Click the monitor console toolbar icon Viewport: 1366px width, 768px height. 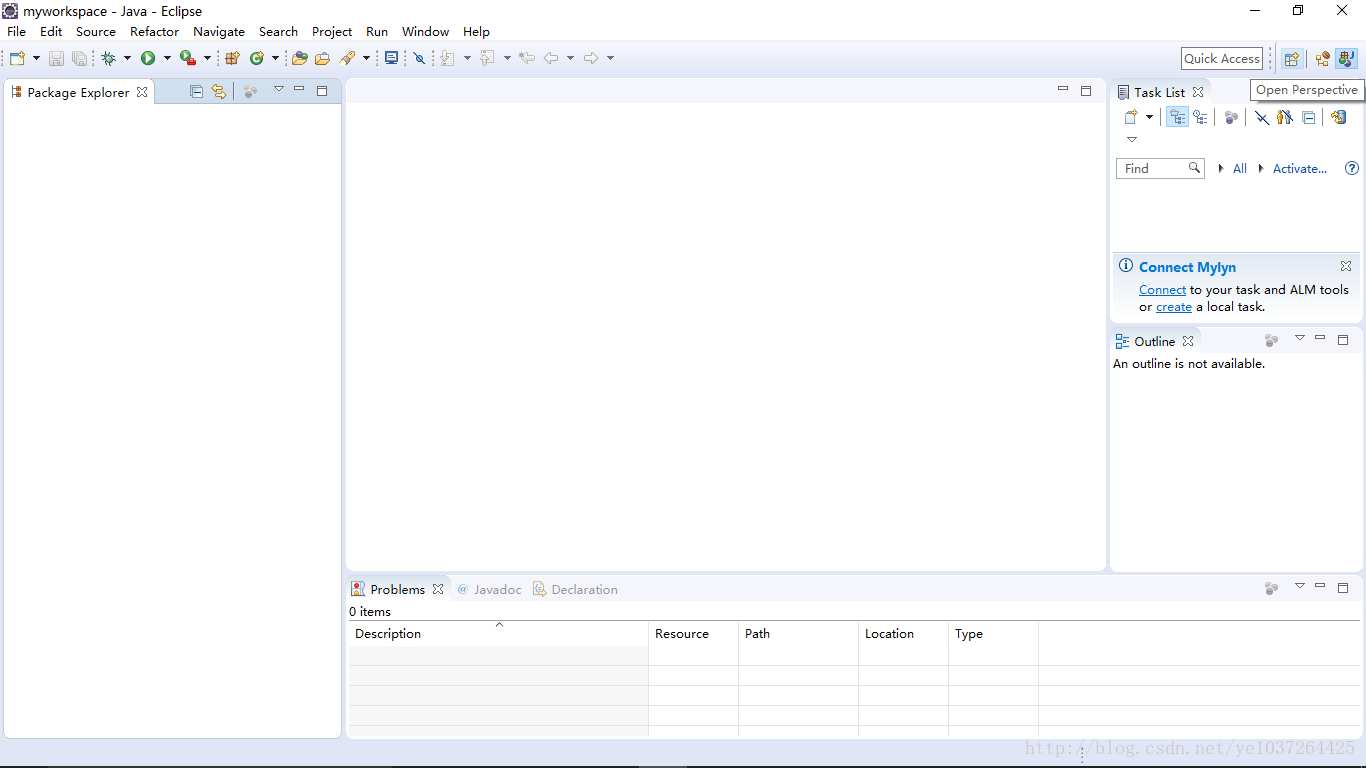tap(391, 58)
